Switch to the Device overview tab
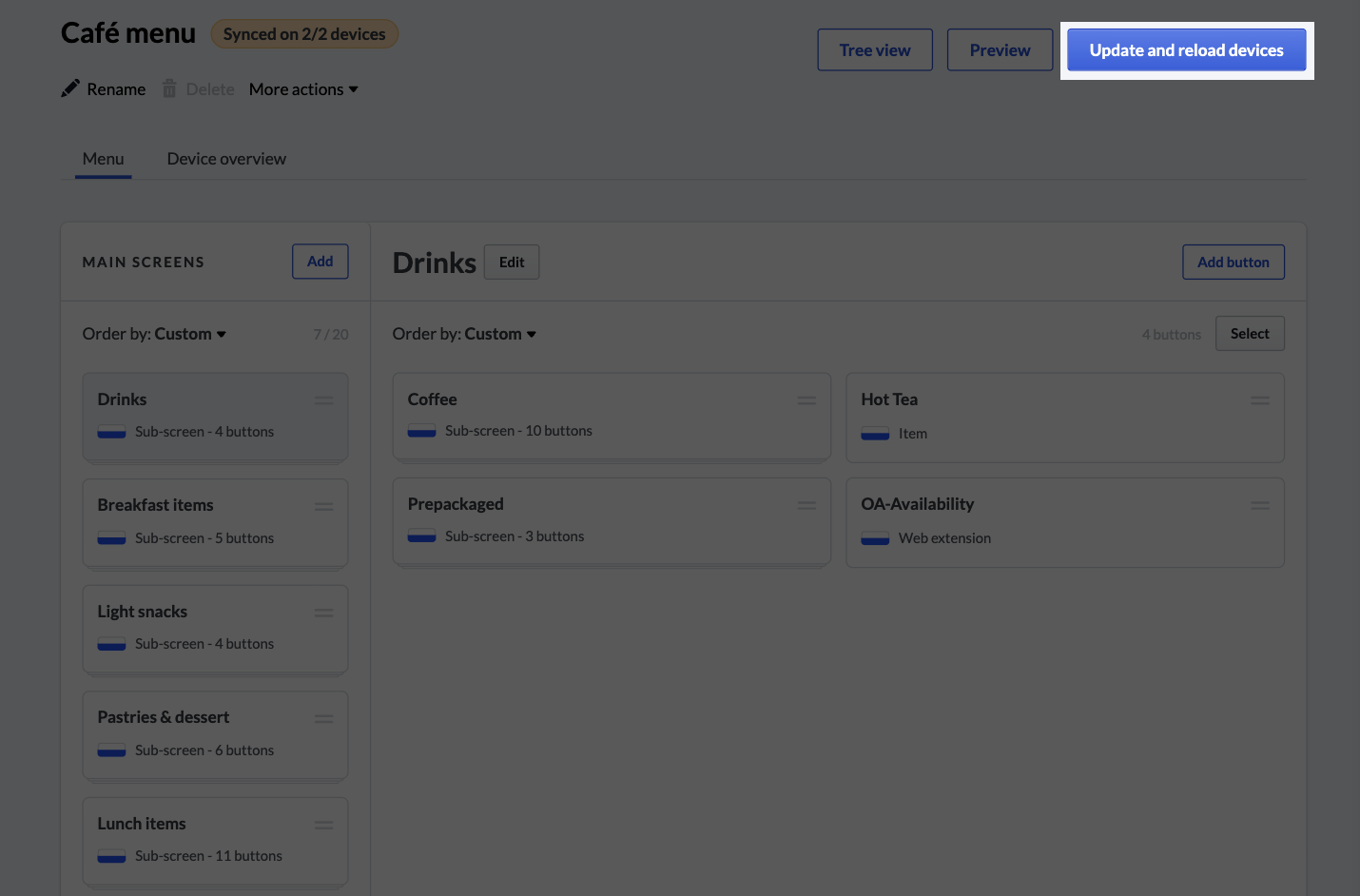1360x896 pixels. (x=225, y=158)
